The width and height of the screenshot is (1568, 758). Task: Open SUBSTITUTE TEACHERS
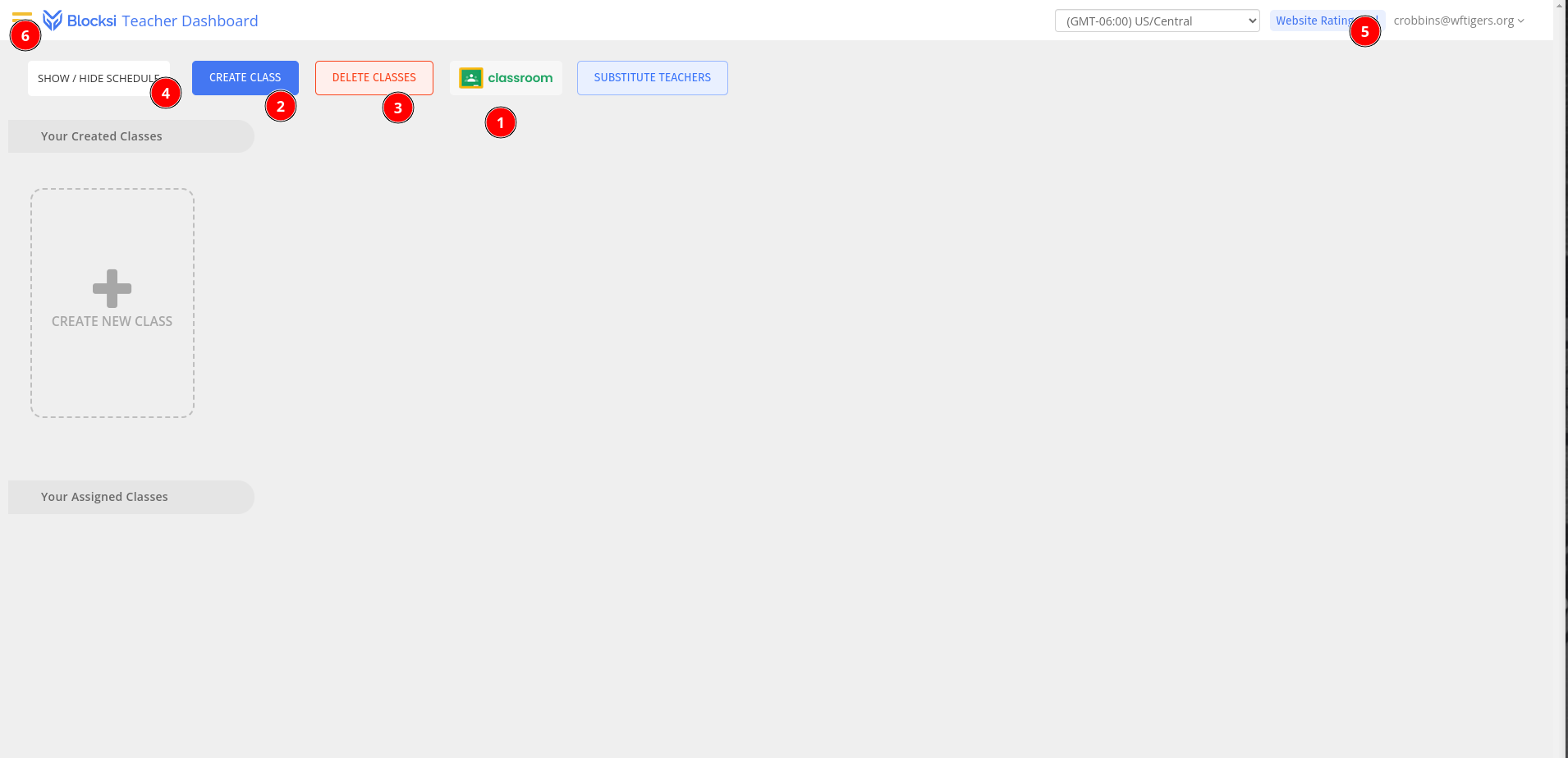[x=653, y=78]
